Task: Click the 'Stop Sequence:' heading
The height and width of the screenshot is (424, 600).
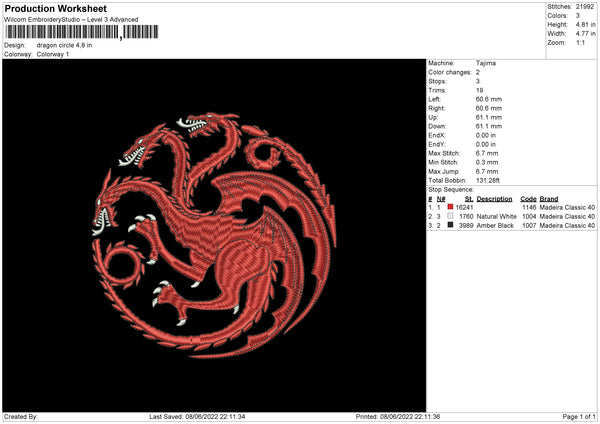Action: [x=451, y=190]
